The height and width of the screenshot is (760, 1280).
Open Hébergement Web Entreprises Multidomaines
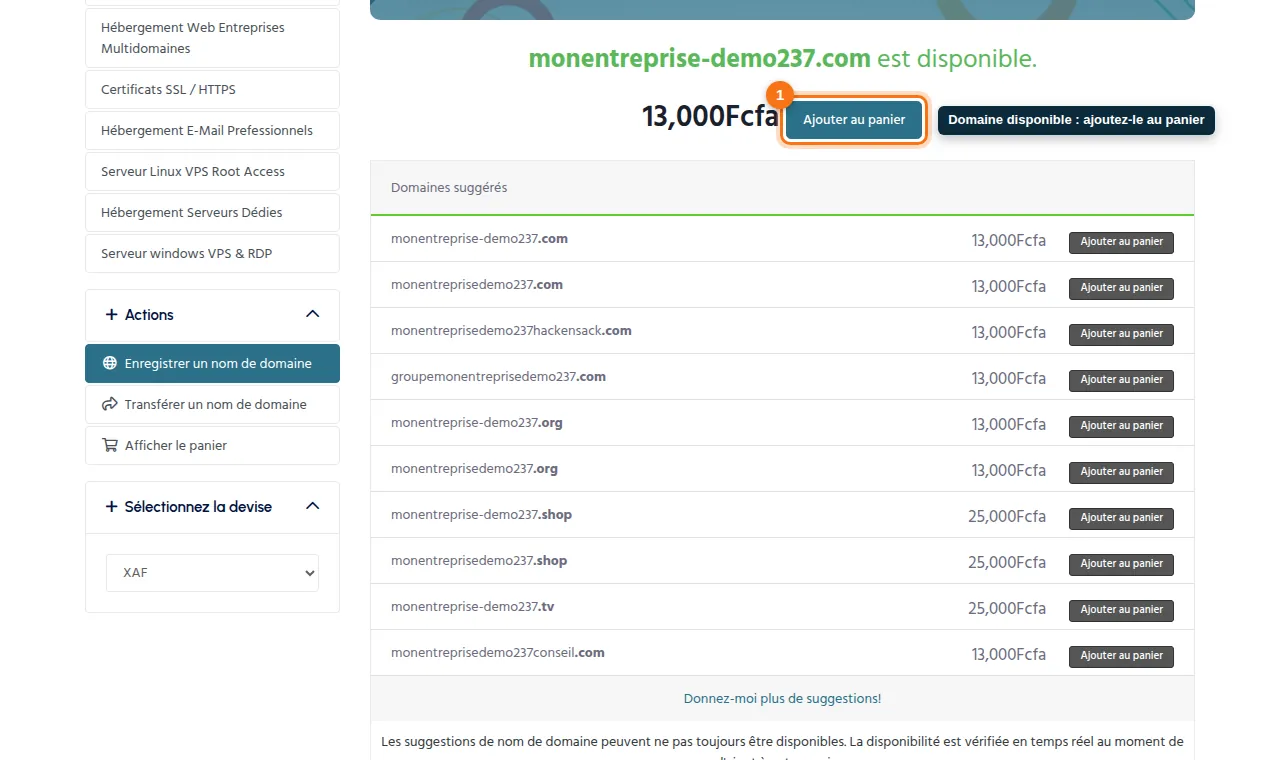tap(212, 38)
